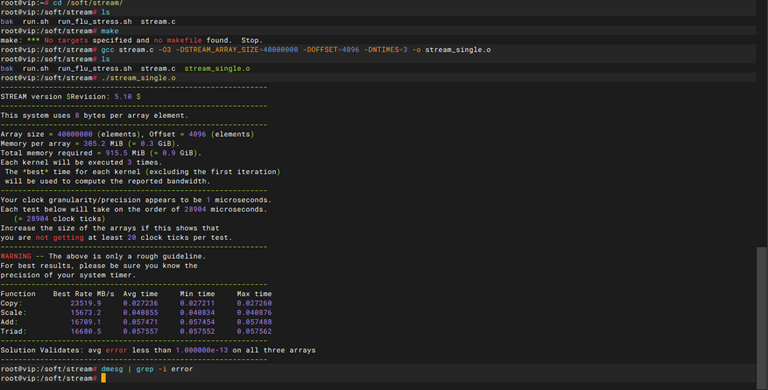This screenshot has width=768, height=390.
Task: Click stream.c in the first ls output
Action: 158,22
